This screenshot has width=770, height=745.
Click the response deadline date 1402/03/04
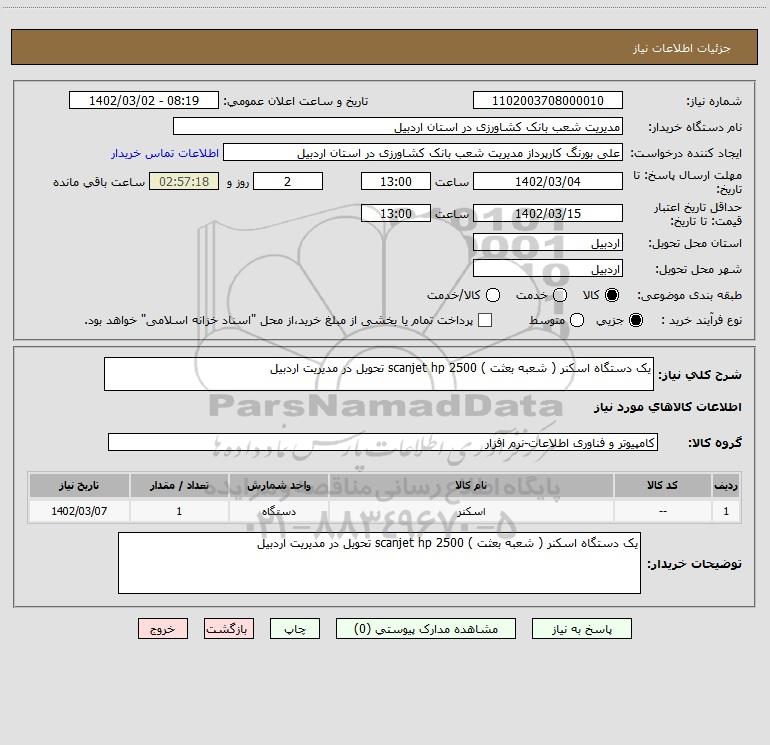pyautogui.click(x=548, y=181)
